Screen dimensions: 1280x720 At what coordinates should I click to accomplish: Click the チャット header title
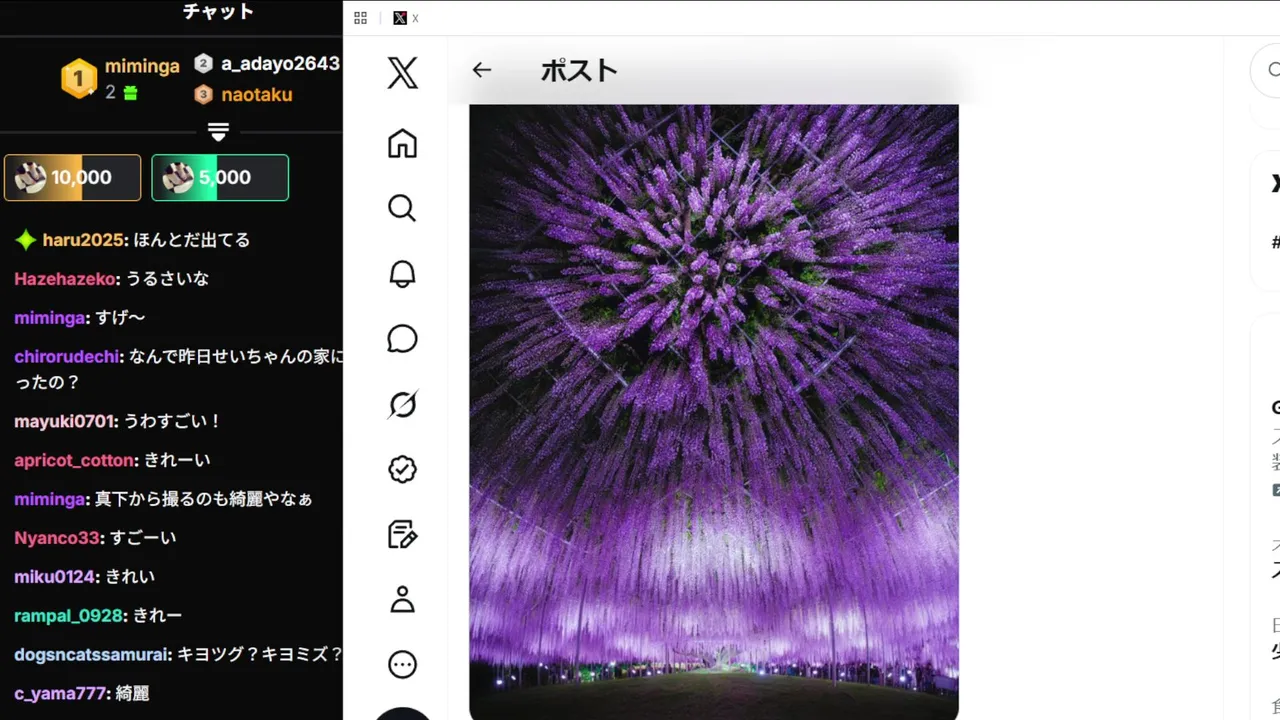pyautogui.click(x=218, y=12)
